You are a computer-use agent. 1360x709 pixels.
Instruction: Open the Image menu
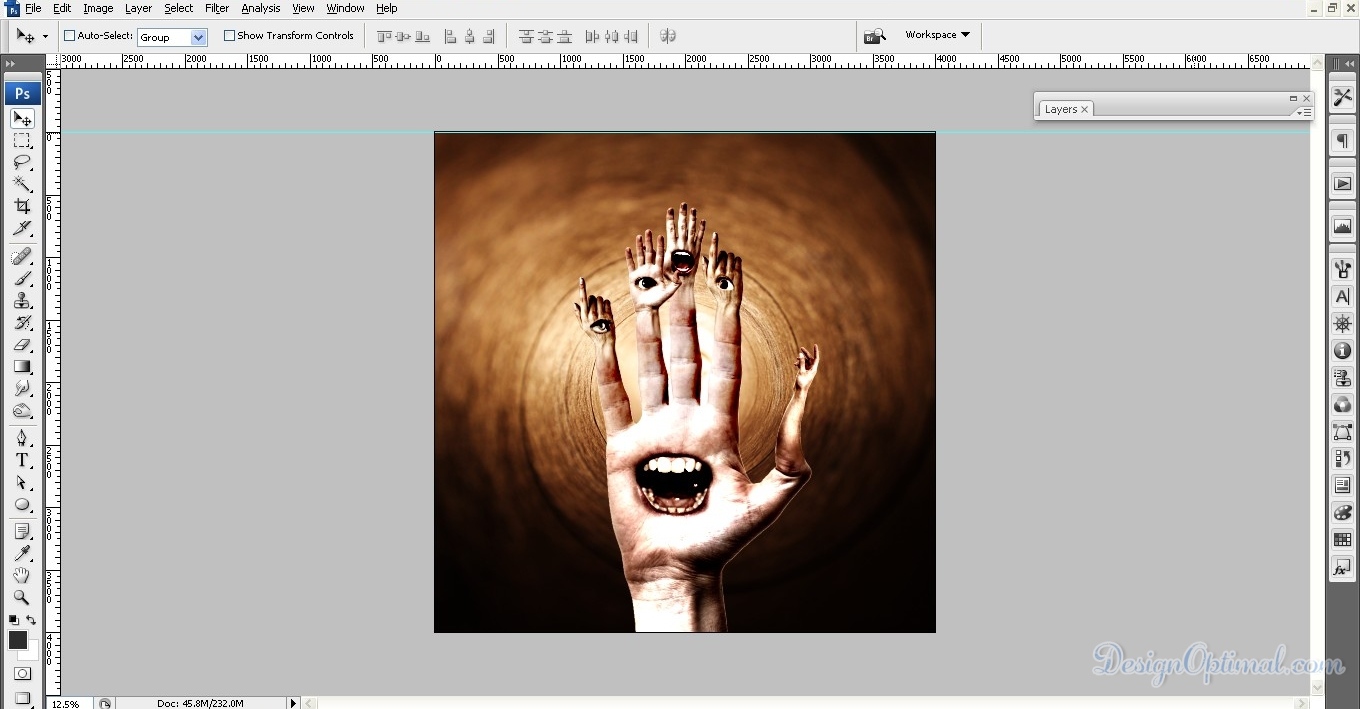coord(98,8)
